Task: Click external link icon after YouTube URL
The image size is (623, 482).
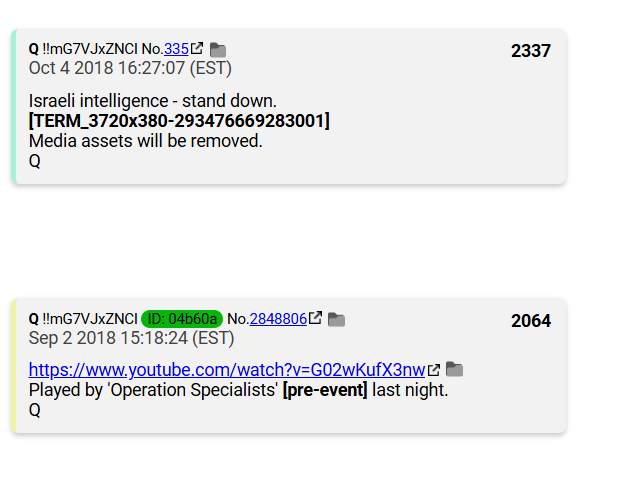Action: 434,370
